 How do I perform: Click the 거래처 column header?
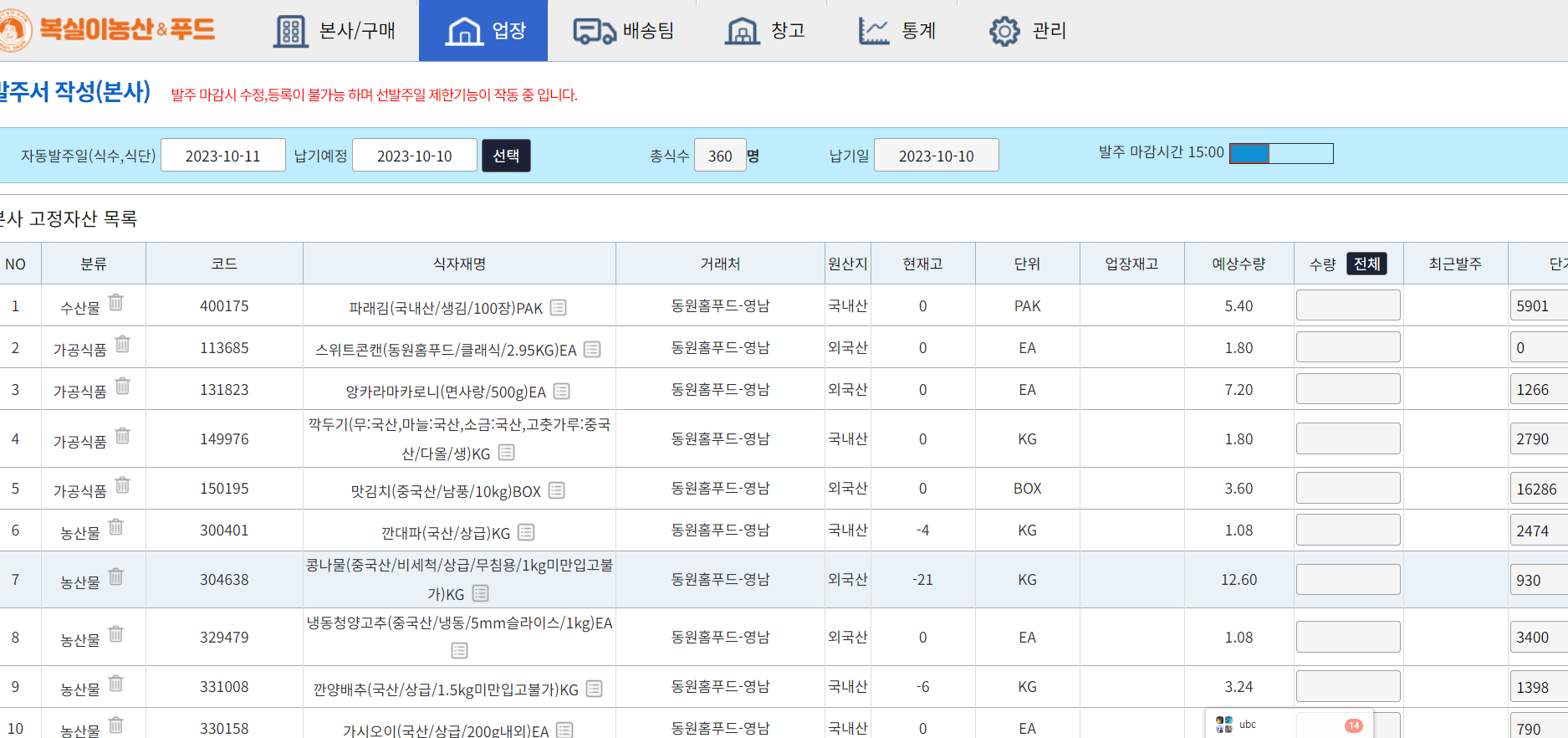coord(720,264)
